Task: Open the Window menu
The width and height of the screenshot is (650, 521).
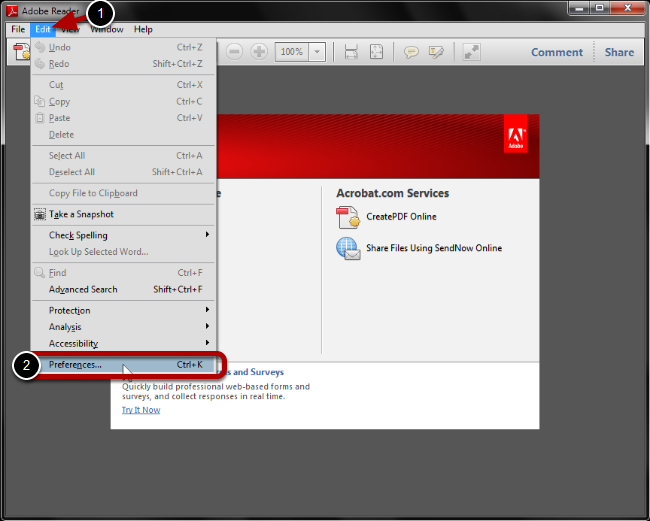Action: tap(107, 29)
